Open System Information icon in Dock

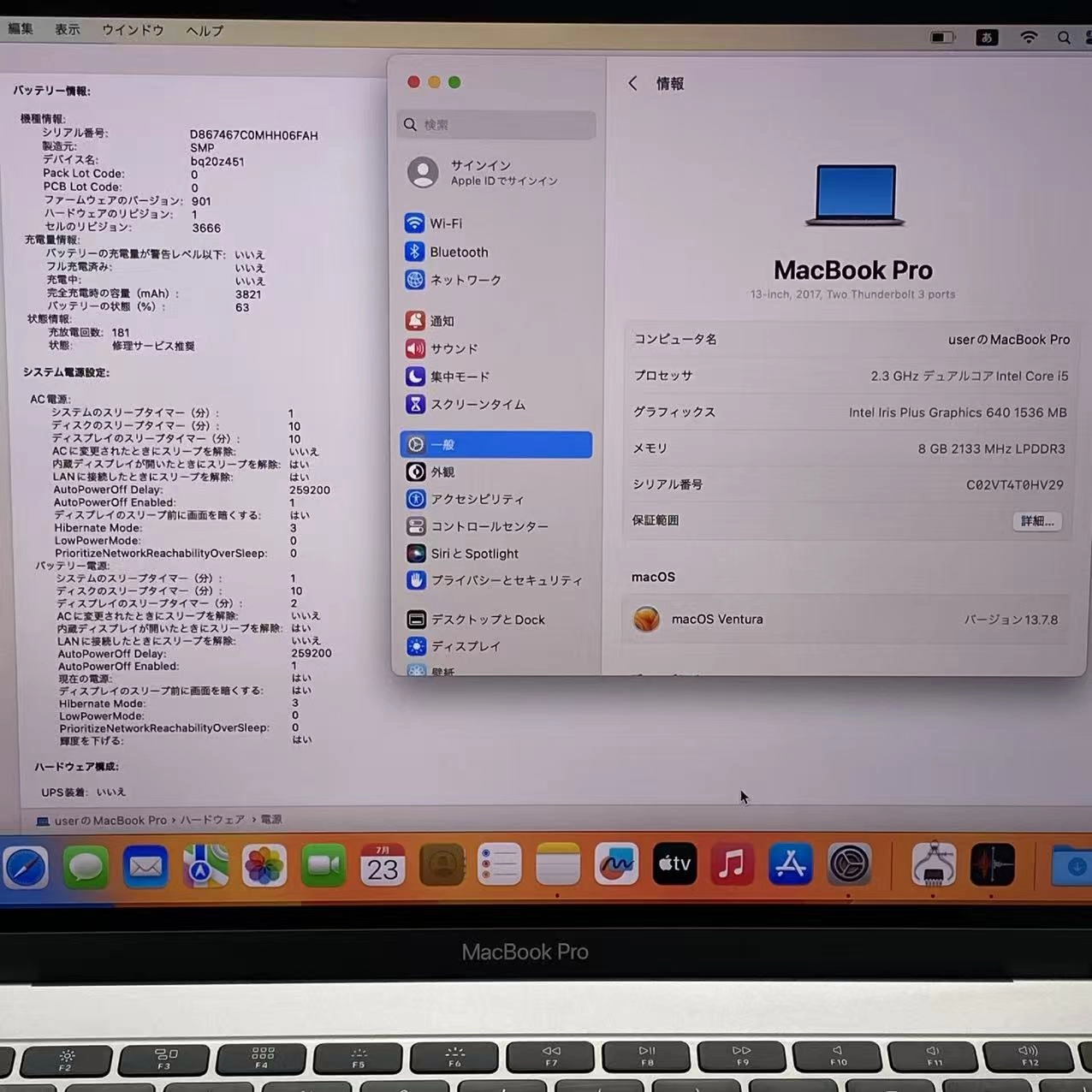coord(934,864)
